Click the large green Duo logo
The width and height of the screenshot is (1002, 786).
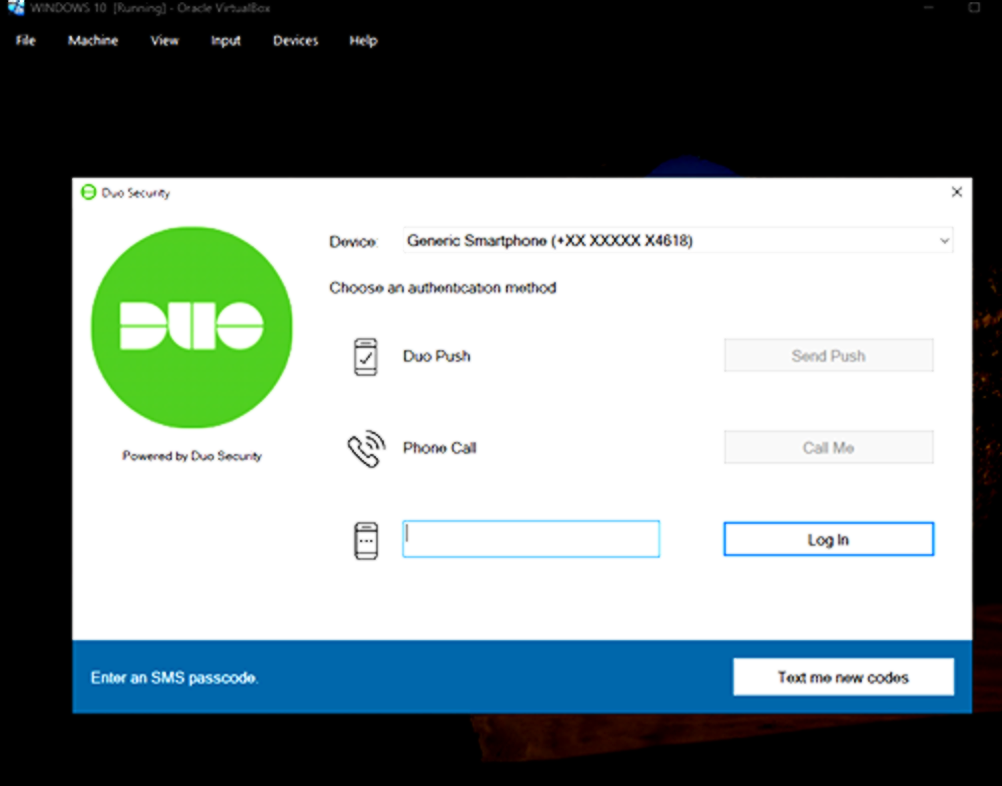192,327
